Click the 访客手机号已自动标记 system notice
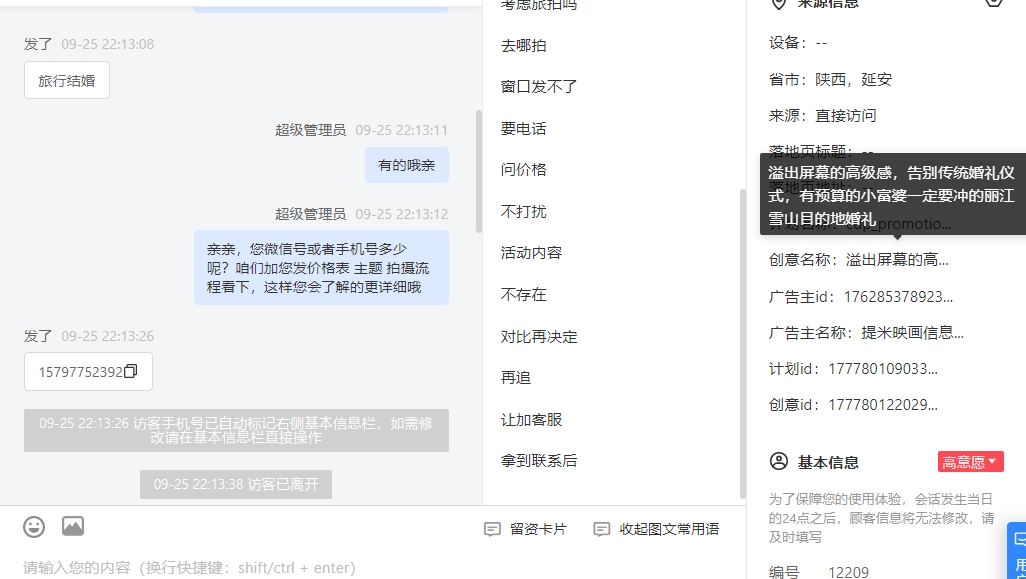1026x579 pixels. pos(236,430)
